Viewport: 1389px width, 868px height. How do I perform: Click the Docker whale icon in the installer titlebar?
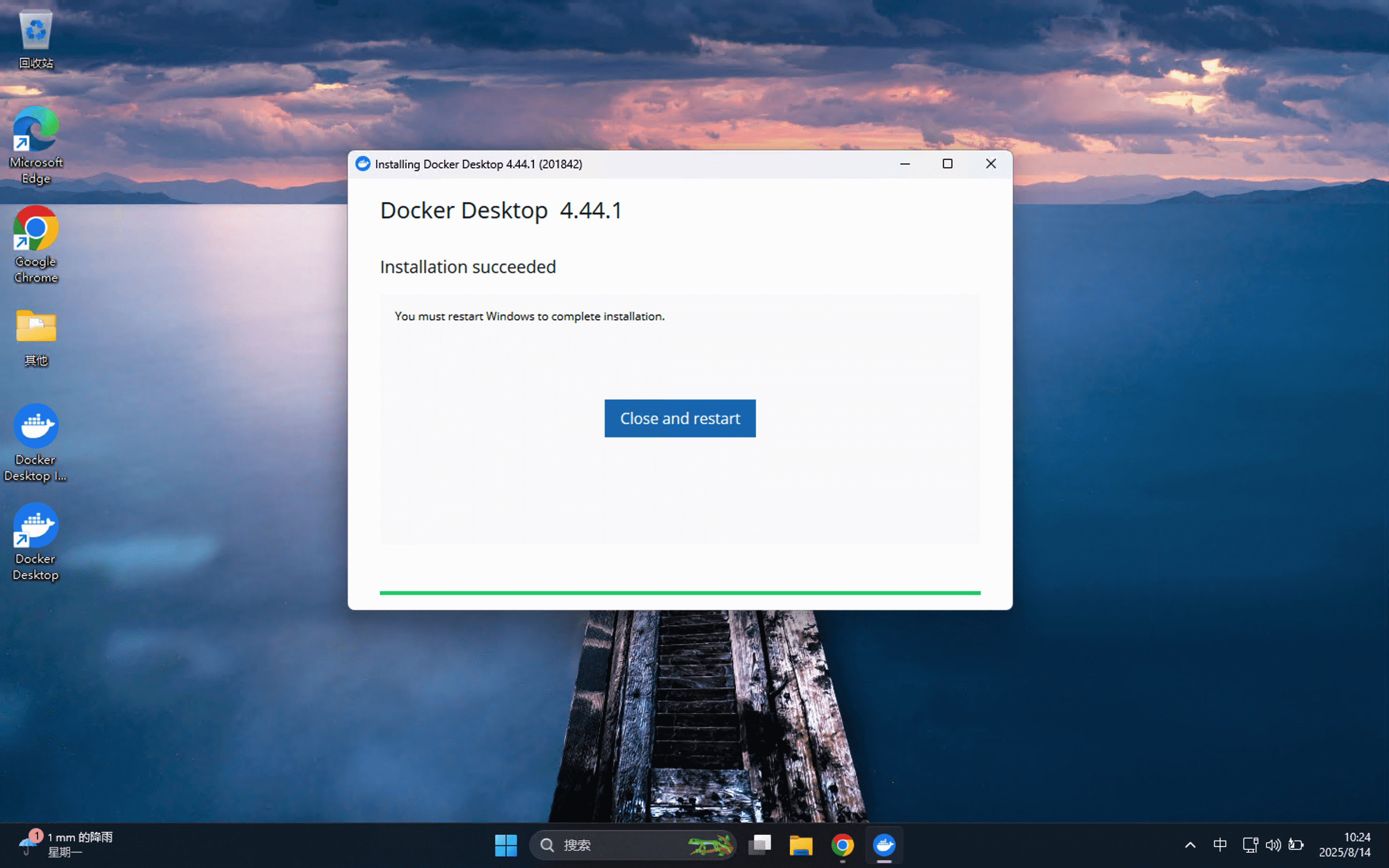363,163
